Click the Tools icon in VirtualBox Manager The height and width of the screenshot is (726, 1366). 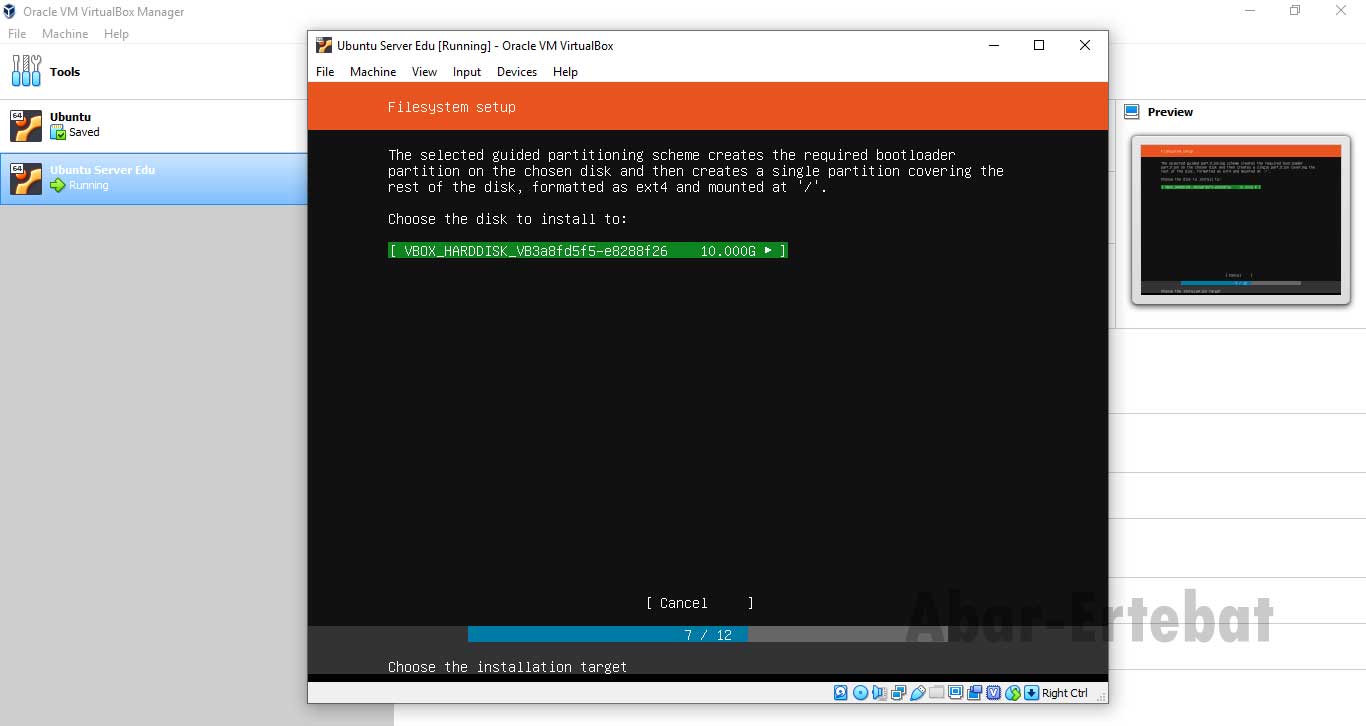point(27,71)
